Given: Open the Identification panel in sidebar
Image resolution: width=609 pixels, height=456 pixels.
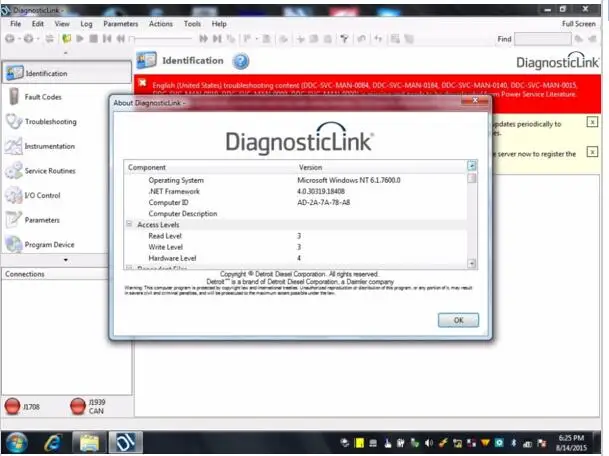Looking at the screenshot, I should pyautogui.click(x=66, y=73).
